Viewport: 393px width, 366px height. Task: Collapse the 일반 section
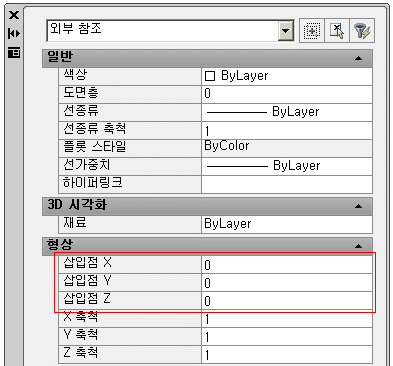point(358,58)
